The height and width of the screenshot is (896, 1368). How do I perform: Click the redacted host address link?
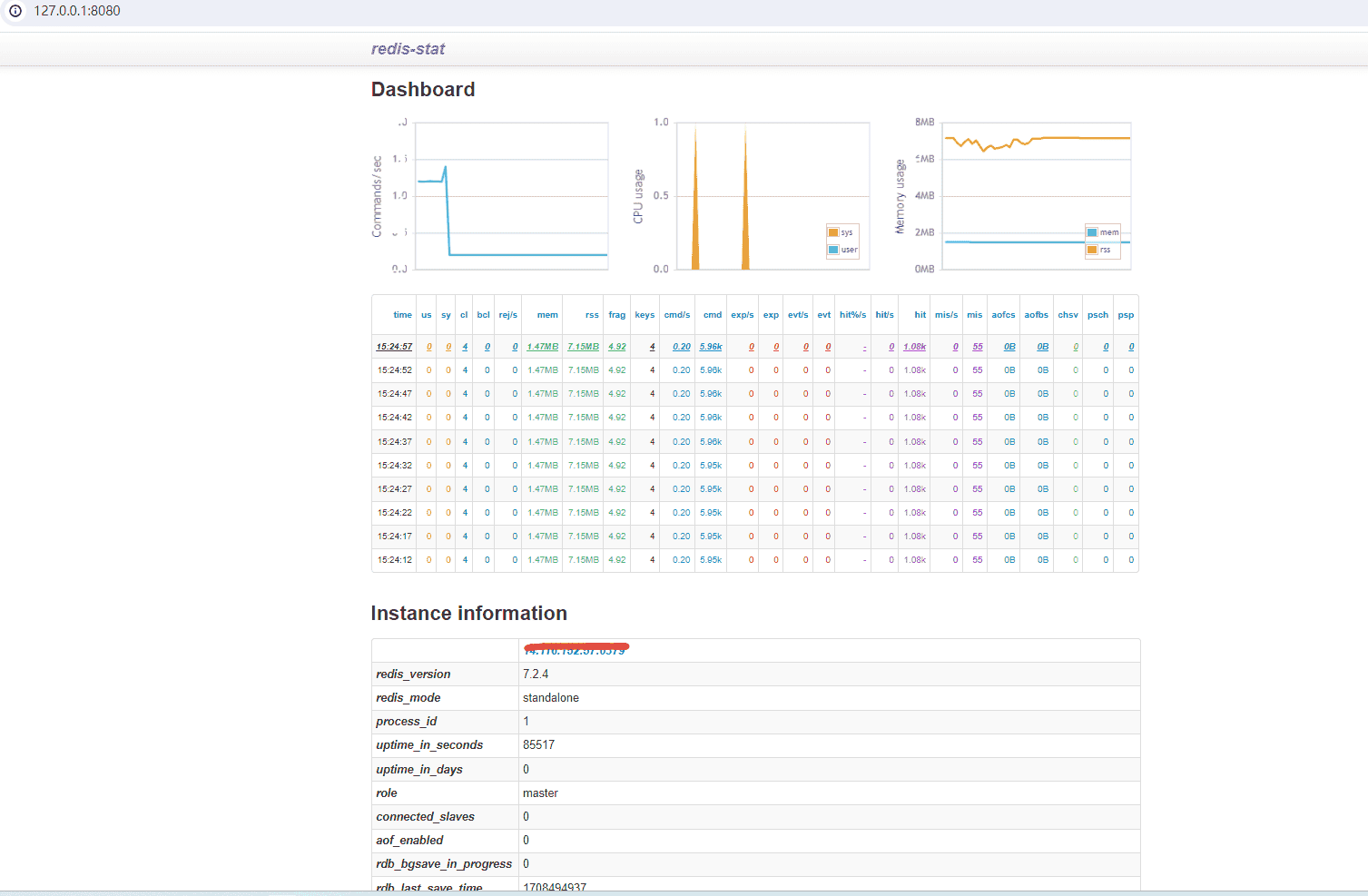click(x=575, y=650)
